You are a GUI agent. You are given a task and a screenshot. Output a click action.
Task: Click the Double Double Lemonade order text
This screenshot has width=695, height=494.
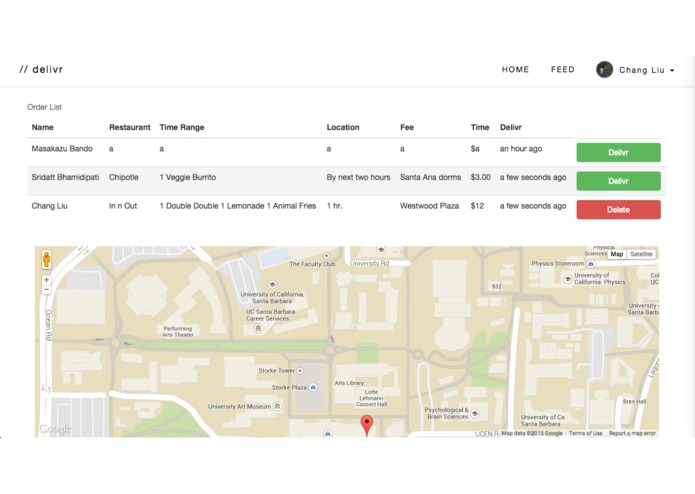tap(238, 206)
